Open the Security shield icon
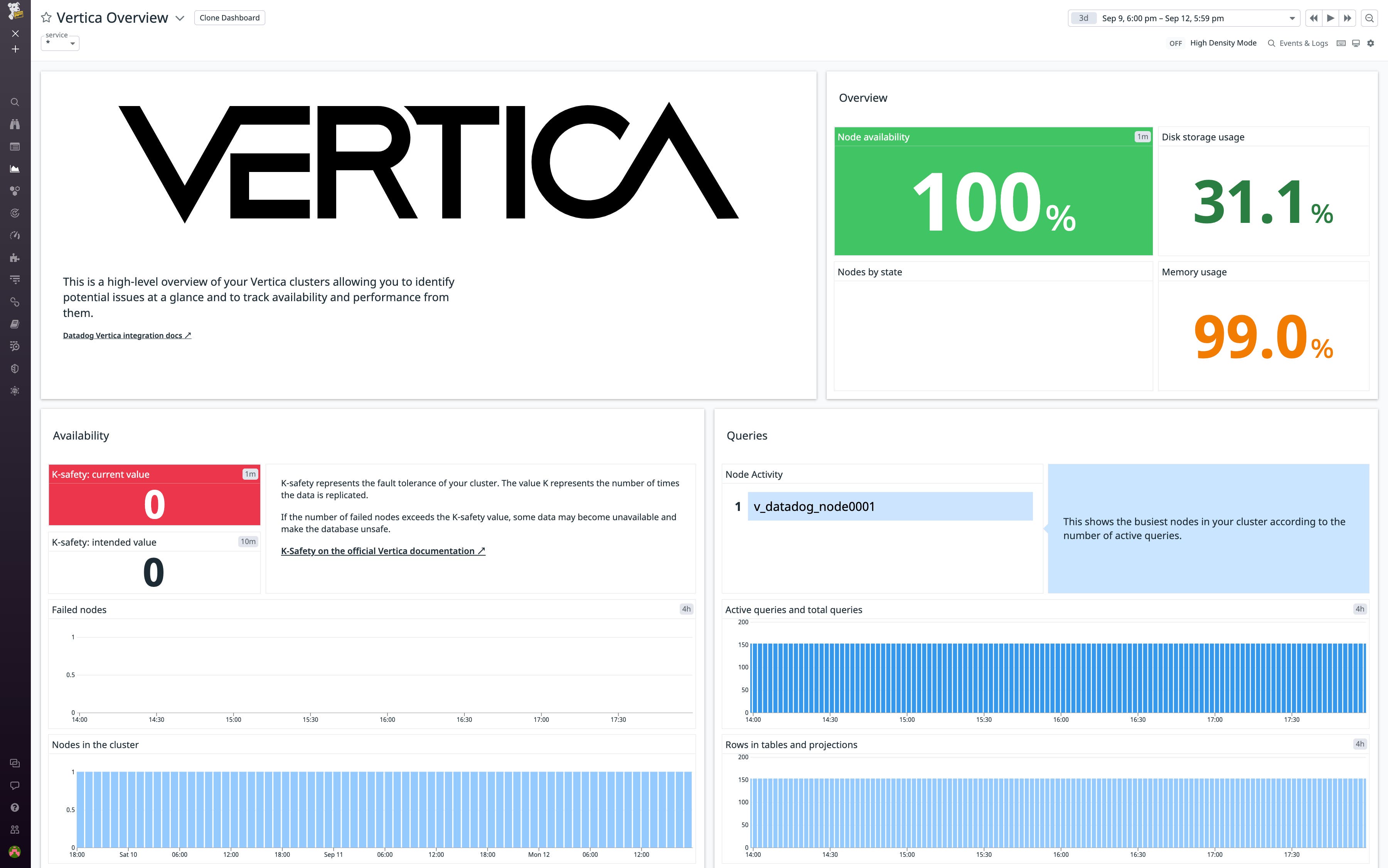This screenshot has width=1388, height=868. pyautogui.click(x=15, y=368)
